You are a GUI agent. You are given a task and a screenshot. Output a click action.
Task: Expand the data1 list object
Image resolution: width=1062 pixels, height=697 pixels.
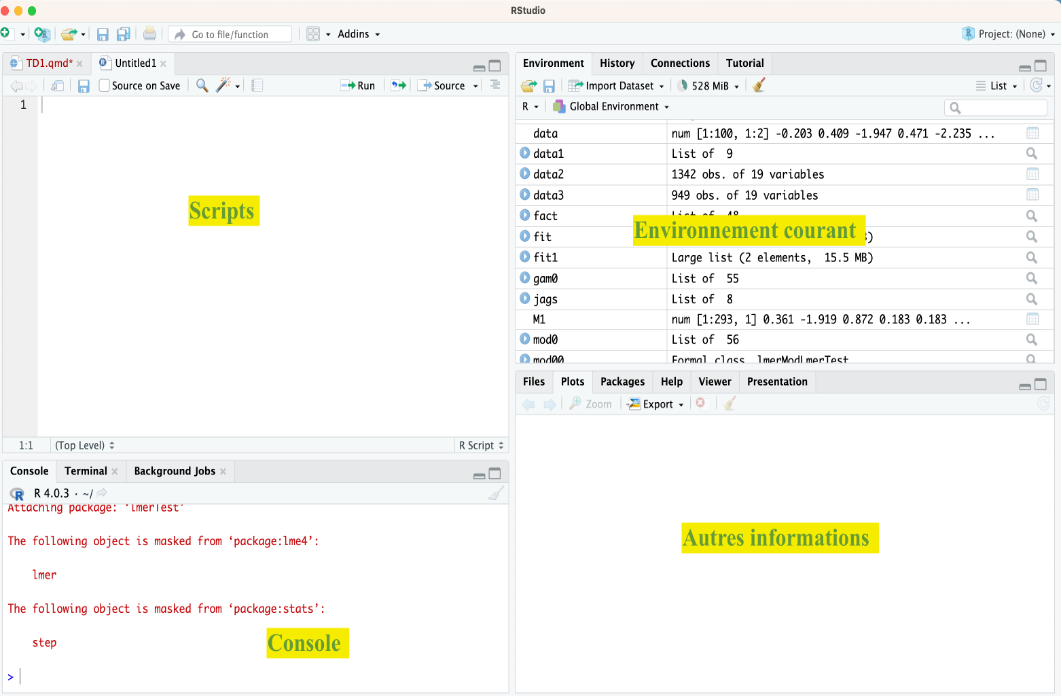click(x=525, y=154)
